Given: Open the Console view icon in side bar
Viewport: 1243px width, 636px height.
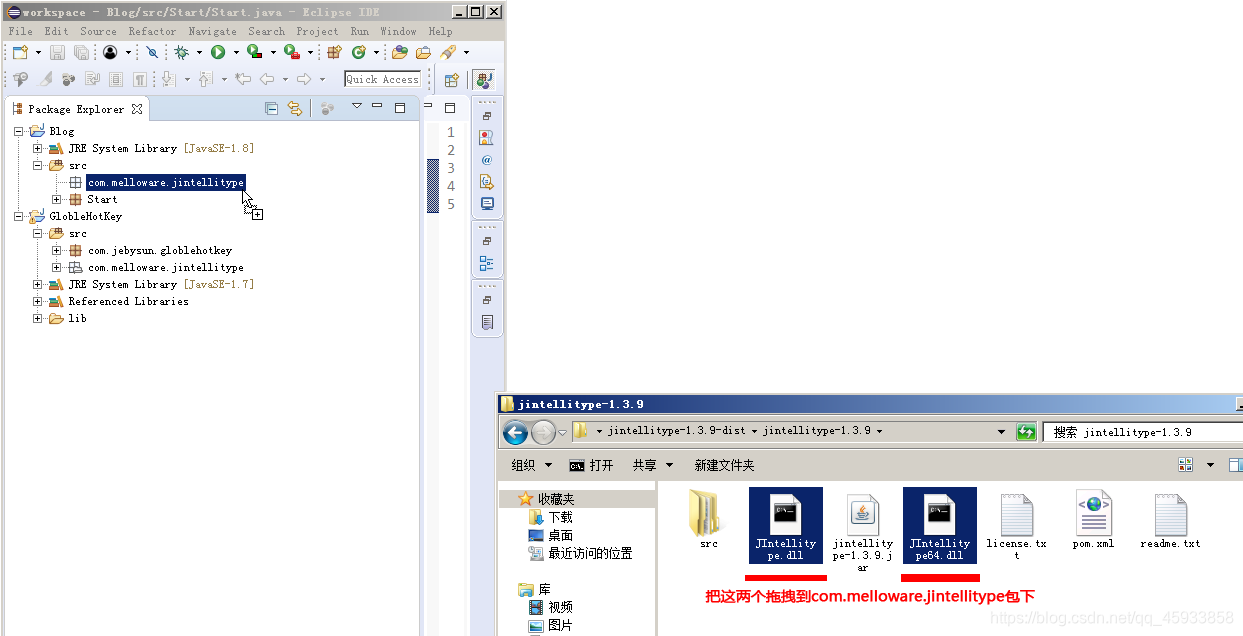Looking at the screenshot, I should (x=487, y=203).
